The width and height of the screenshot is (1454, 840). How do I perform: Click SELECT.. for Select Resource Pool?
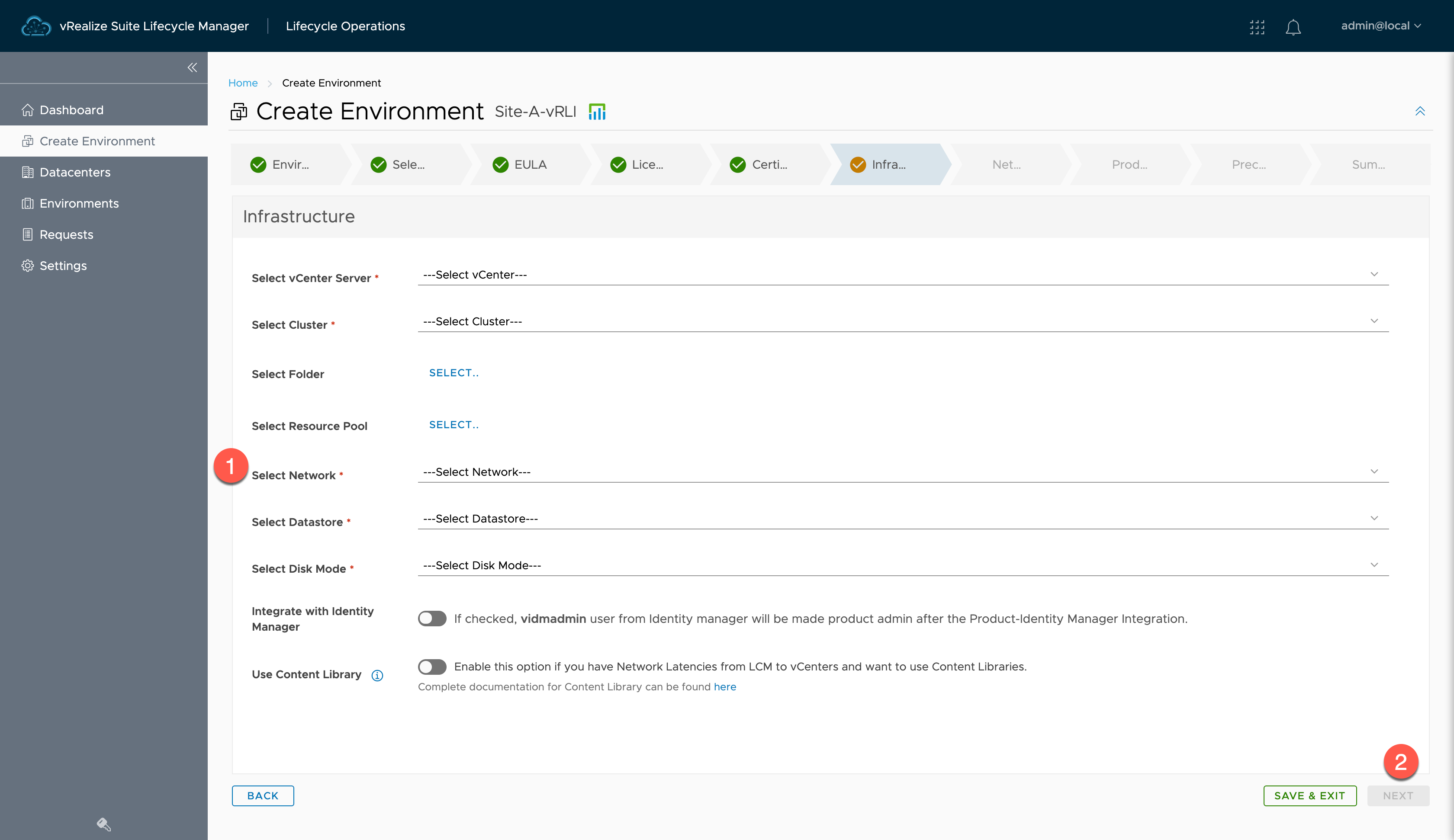pyautogui.click(x=454, y=425)
